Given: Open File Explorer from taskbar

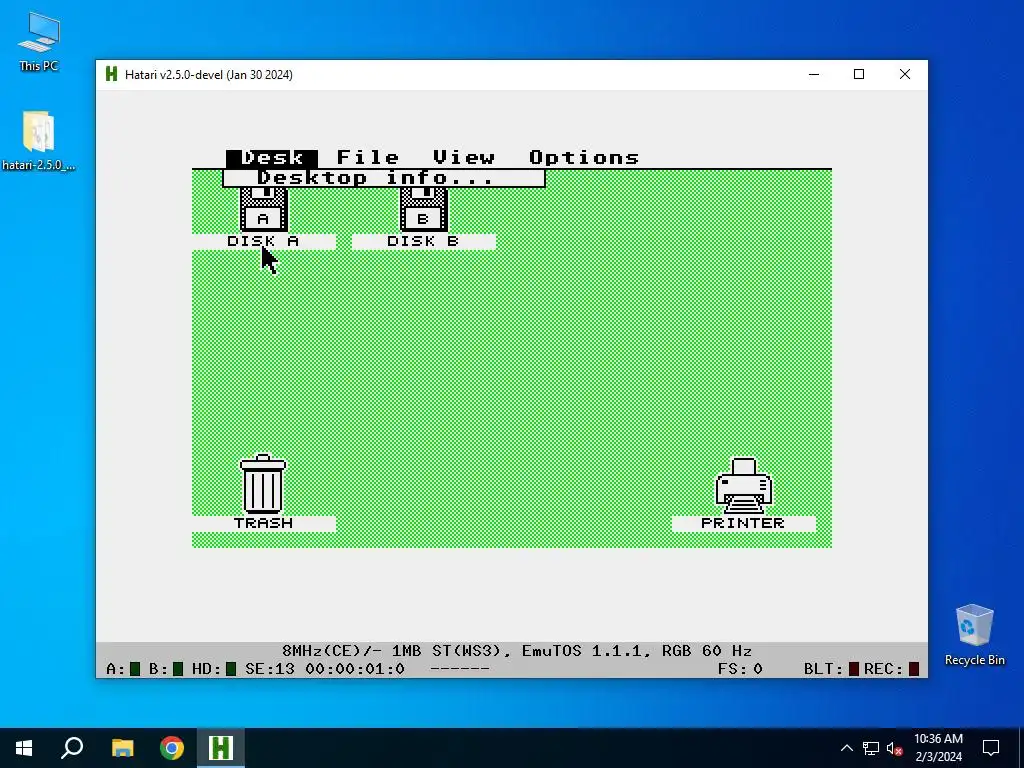Looking at the screenshot, I should [x=122, y=748].
